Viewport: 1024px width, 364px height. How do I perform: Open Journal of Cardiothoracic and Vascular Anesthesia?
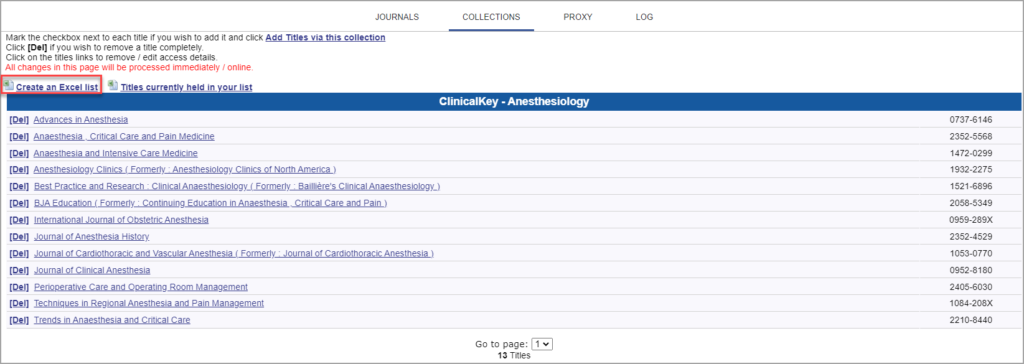click(x=234, y=253)
